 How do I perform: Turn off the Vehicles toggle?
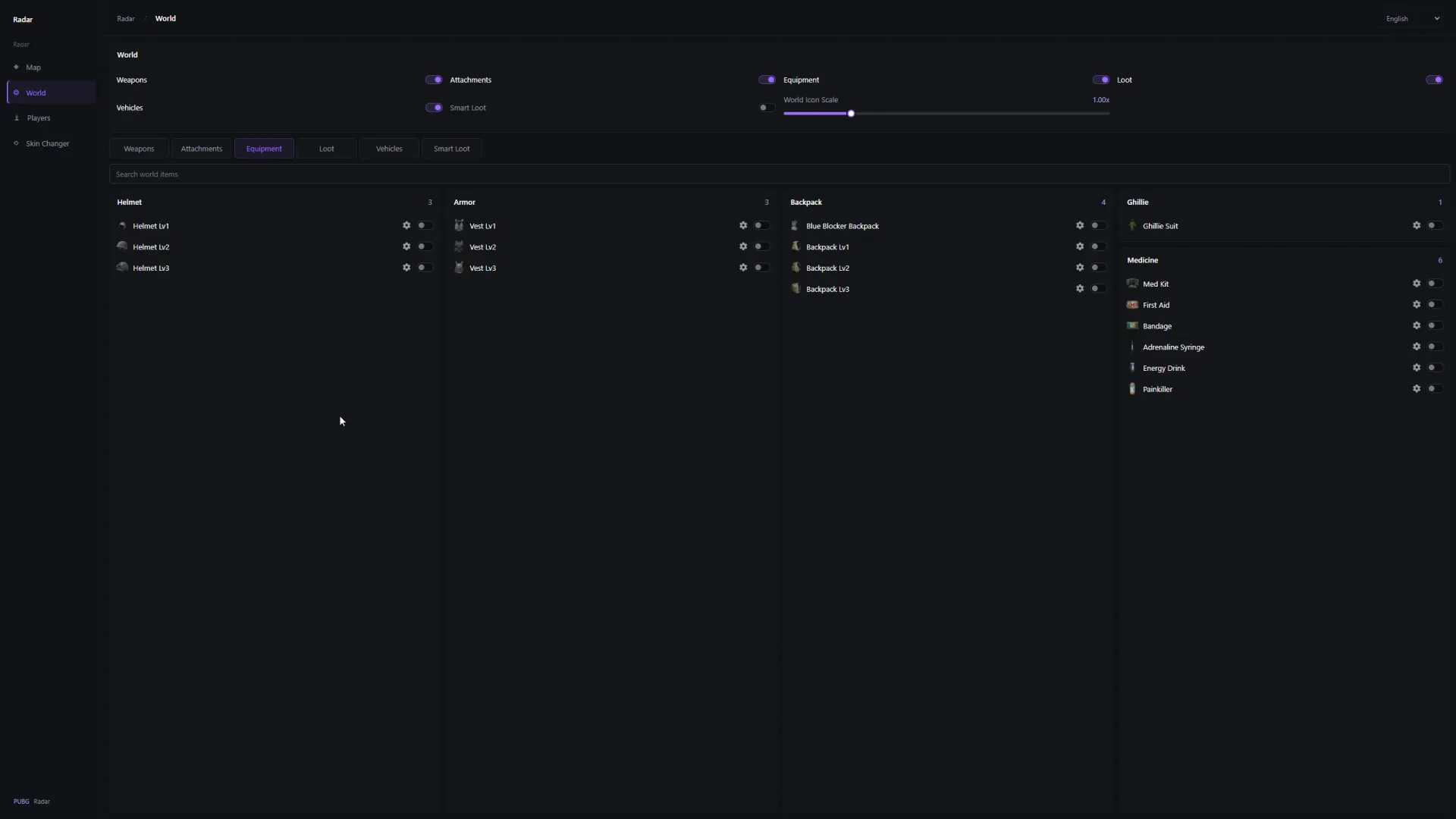(434, 108)
